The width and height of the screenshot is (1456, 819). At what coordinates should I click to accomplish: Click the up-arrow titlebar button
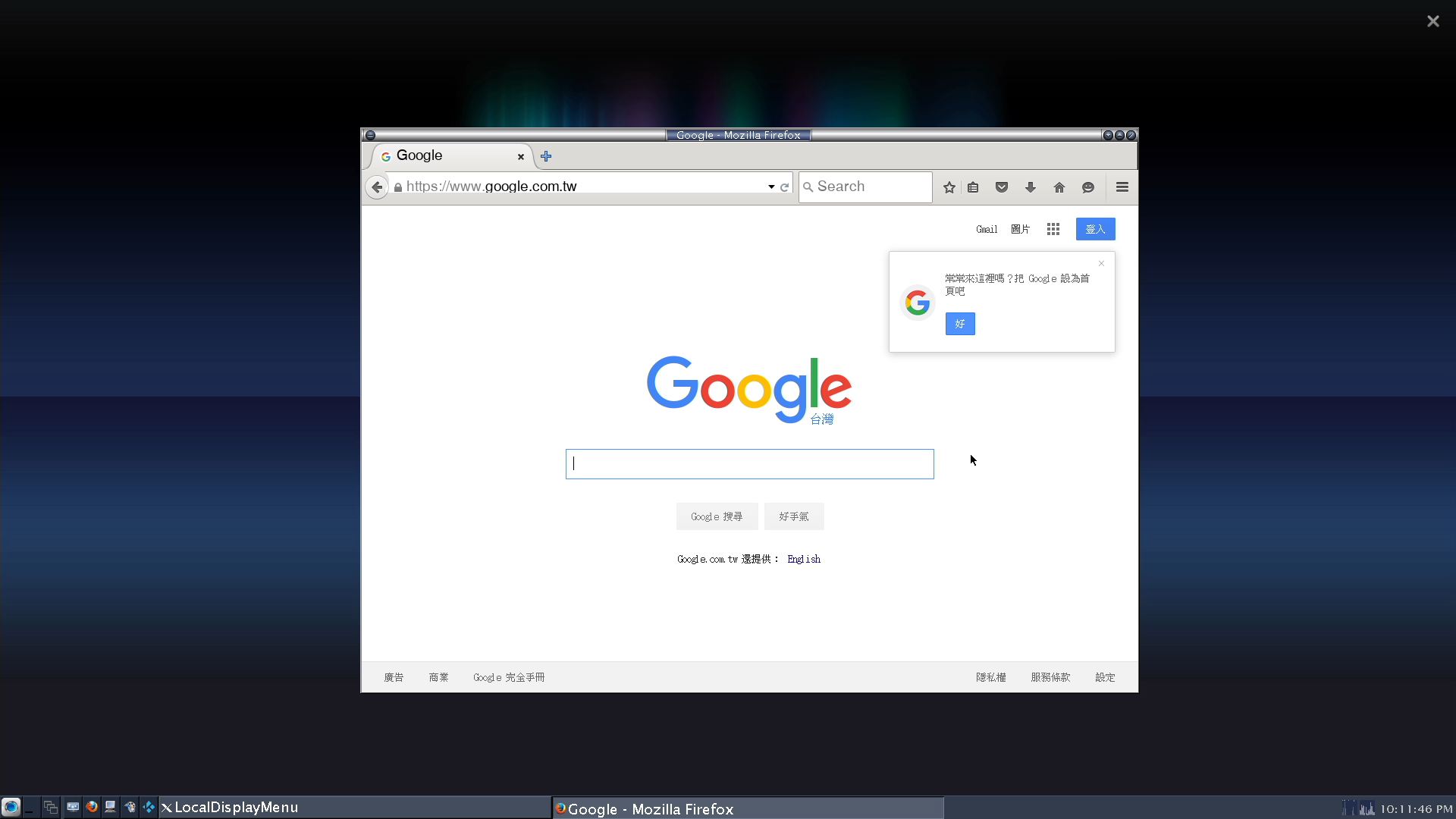[1119, 135]
